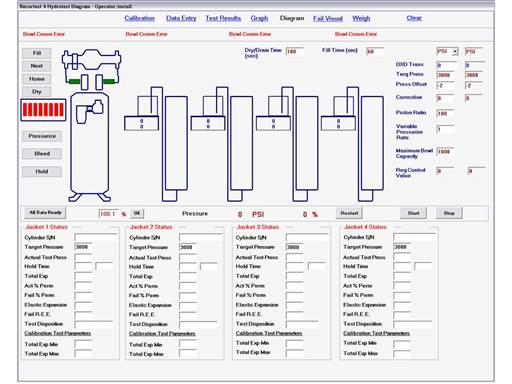Image resolution: width=512 pixels, height=384 pixels.
Task: Click the Clear link
Action: click(414, 18)
